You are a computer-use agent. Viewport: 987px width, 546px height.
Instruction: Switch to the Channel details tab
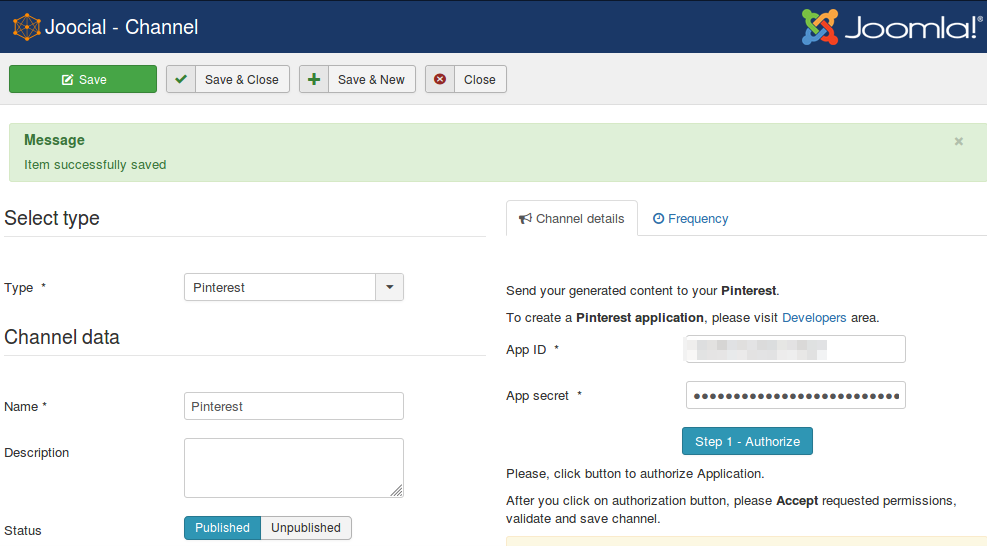pos(572,219)
